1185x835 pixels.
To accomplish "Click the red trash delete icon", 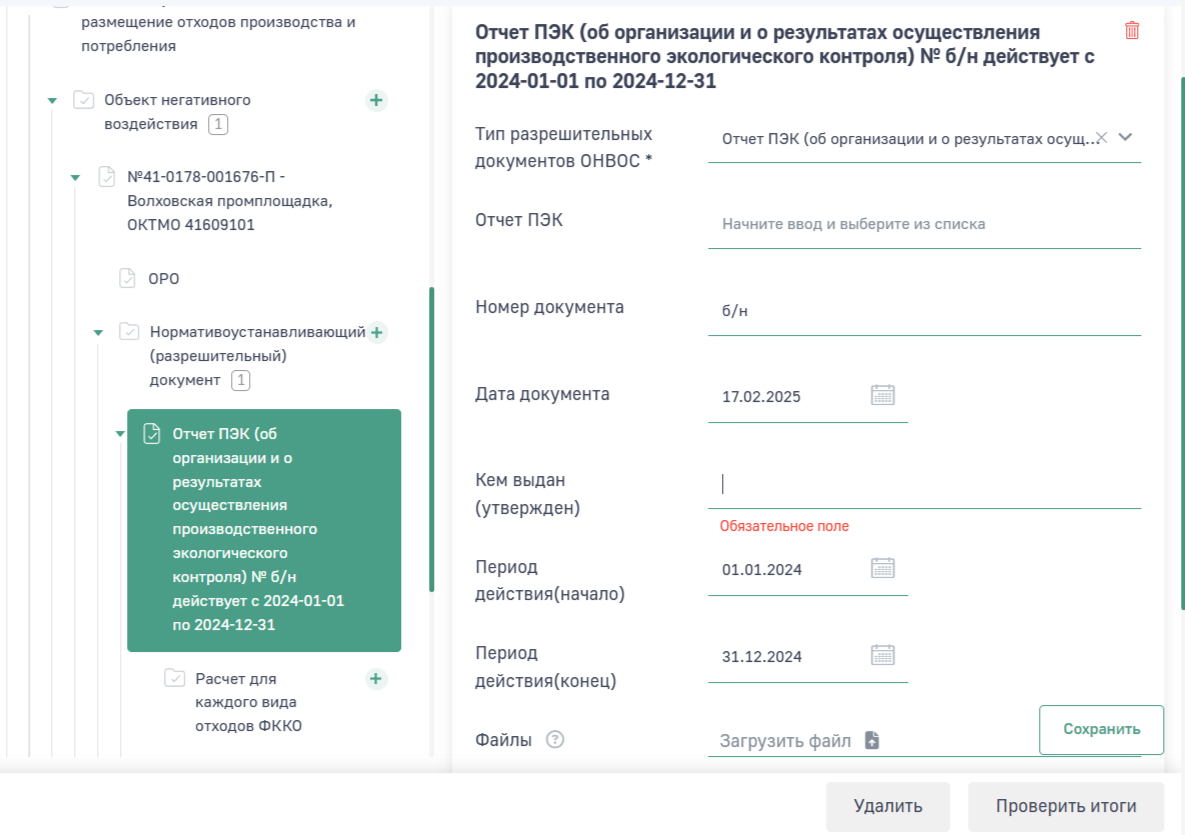I will tap(1132, 30).
